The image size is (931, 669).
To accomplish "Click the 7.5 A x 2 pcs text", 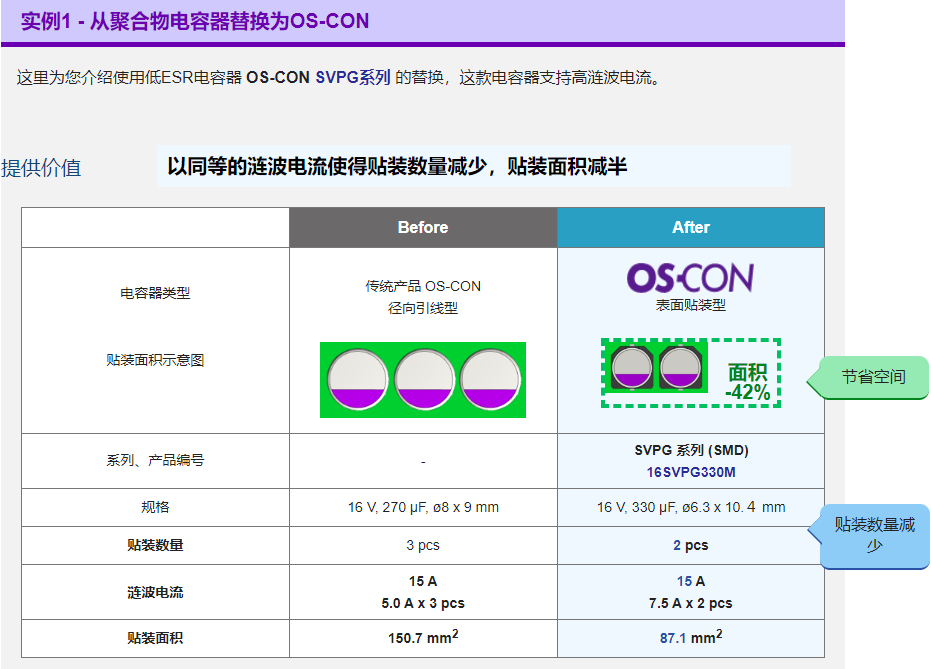I will (x=691, y=603).
